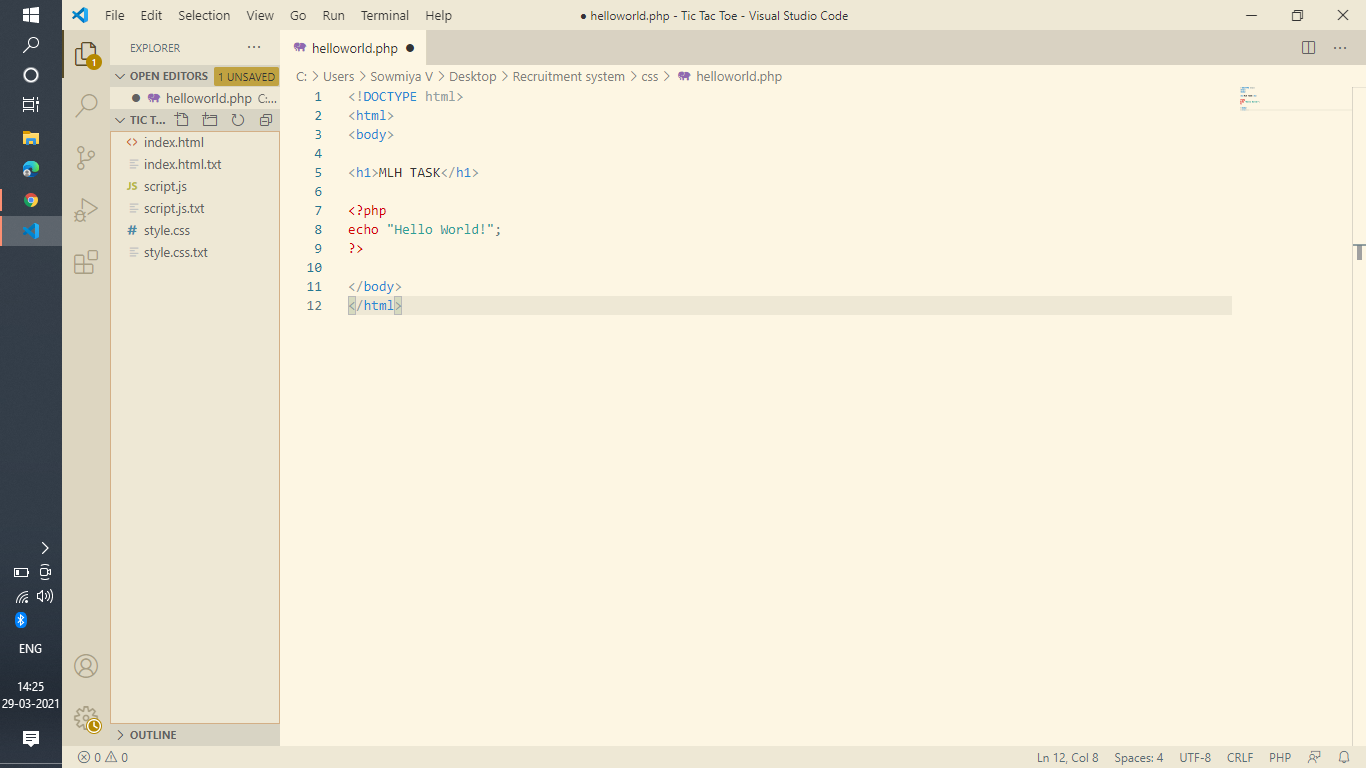Click the feedback icon in status bar
This screenshot has width=1366, height=768.
pyautogui.click(x=1314, y=757)
